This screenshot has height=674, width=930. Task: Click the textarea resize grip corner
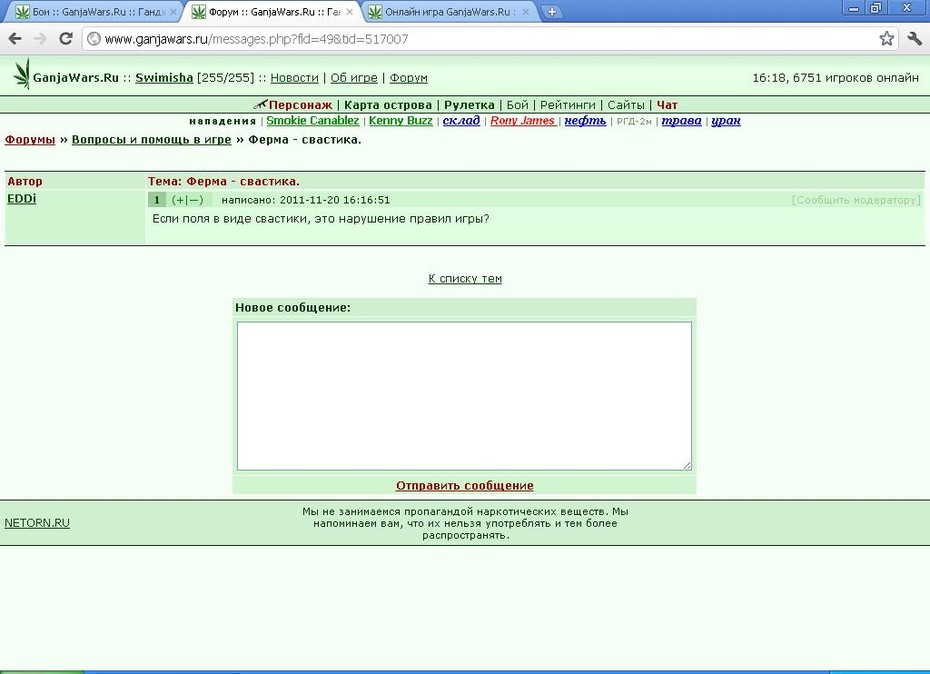point(687,466)
